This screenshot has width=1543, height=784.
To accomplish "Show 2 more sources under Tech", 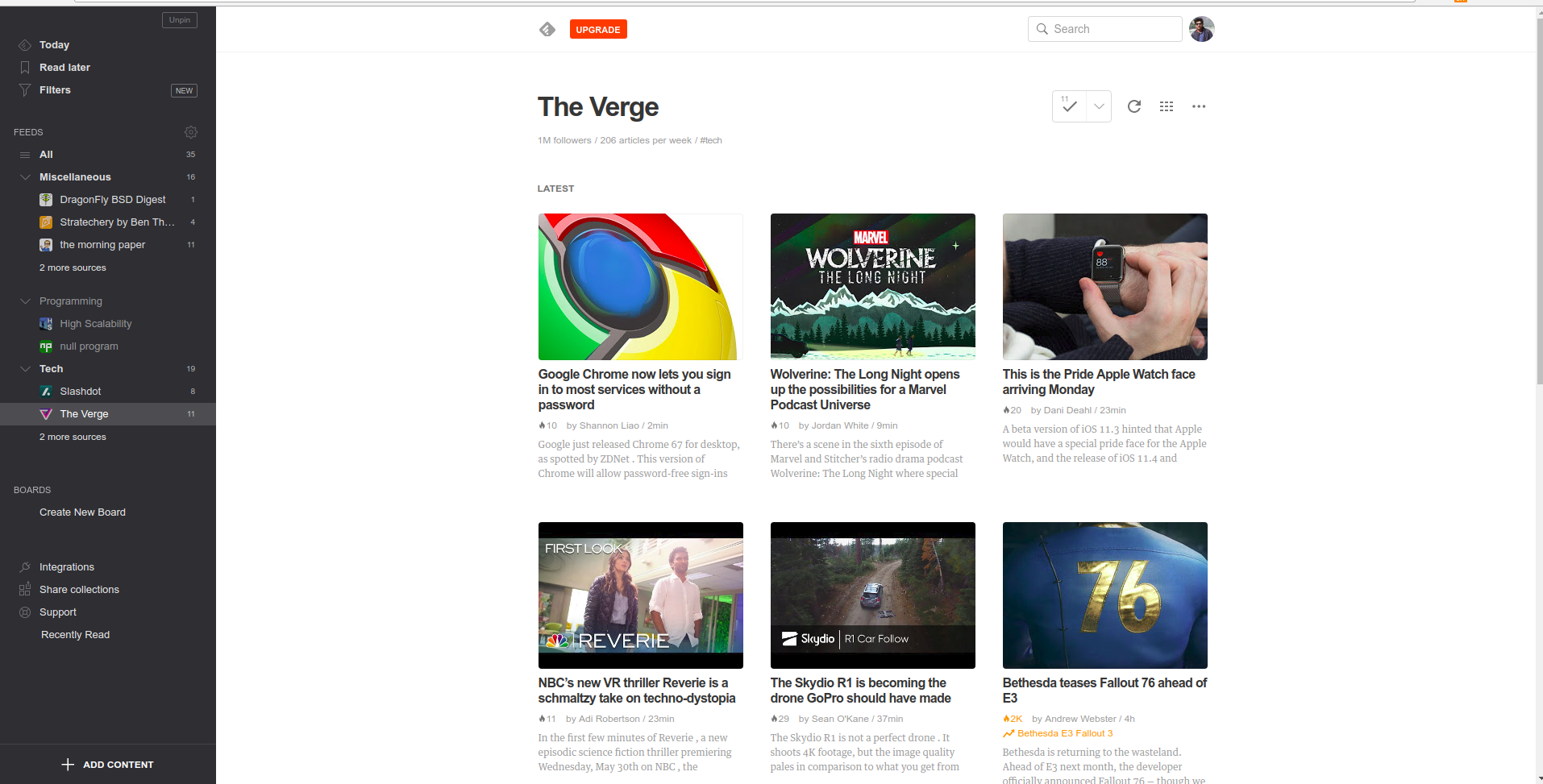I will [73, 437].
